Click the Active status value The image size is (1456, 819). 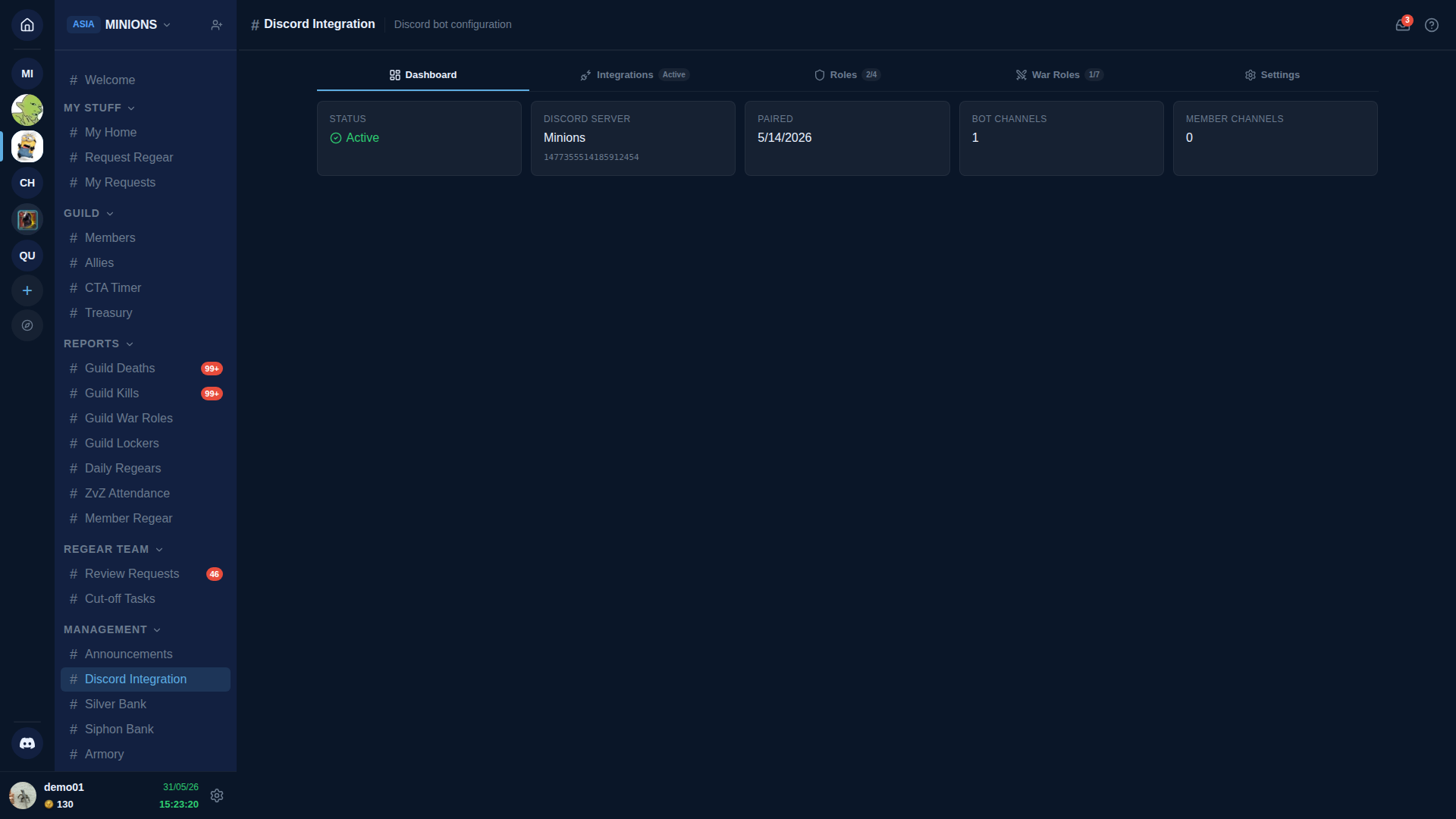[x=354, y=138]
